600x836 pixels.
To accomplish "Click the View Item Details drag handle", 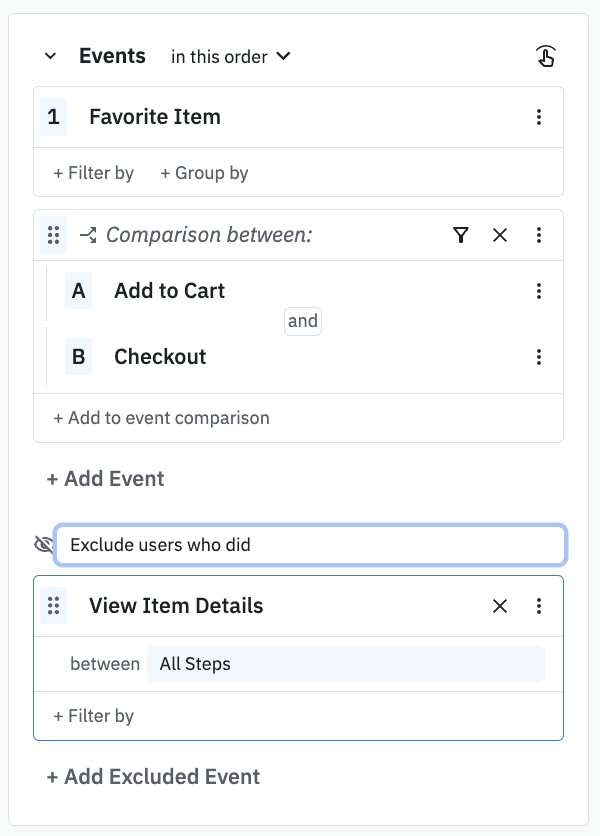I will coord(54,606).
